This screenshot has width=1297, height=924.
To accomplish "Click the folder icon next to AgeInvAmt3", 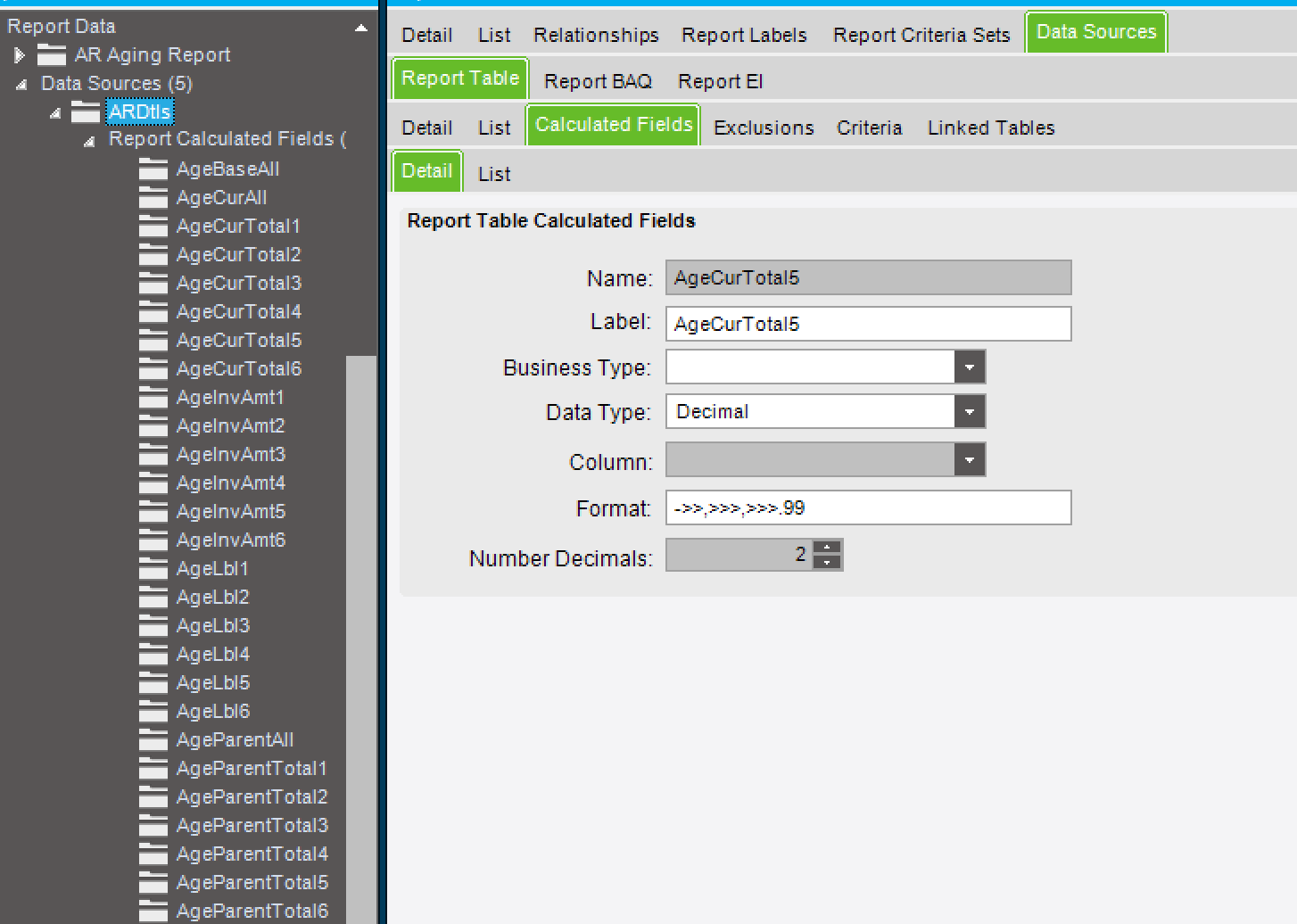I will [153, 455].
